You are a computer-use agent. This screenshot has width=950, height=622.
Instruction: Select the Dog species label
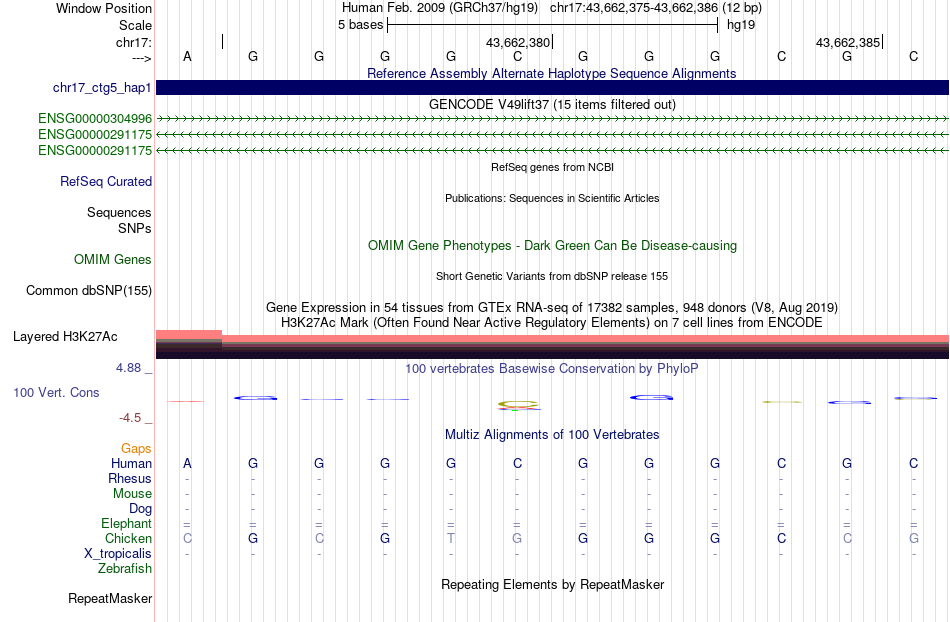click(x=140, y=509)
